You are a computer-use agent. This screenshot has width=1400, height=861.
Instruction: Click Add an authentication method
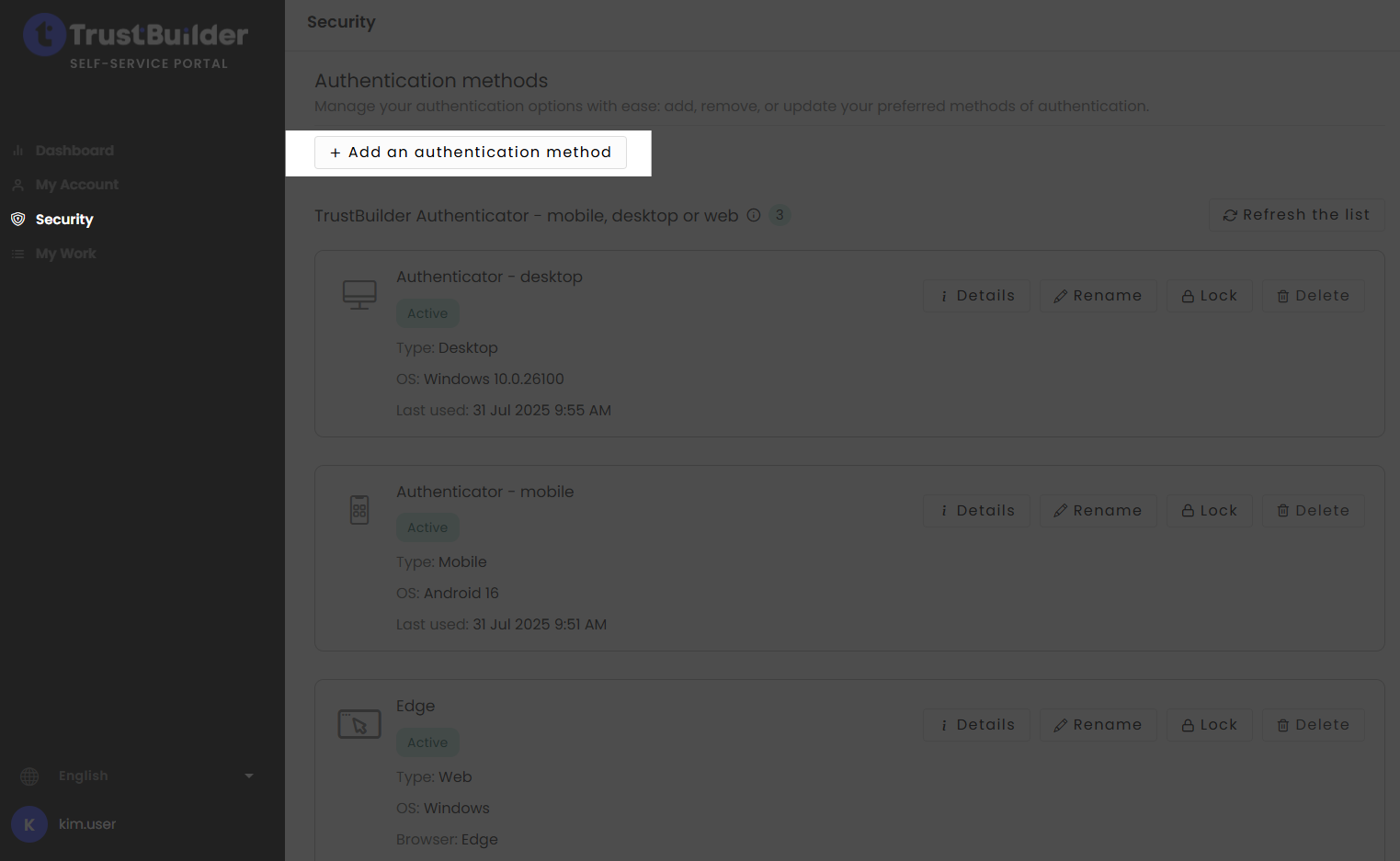click(470, 152)
